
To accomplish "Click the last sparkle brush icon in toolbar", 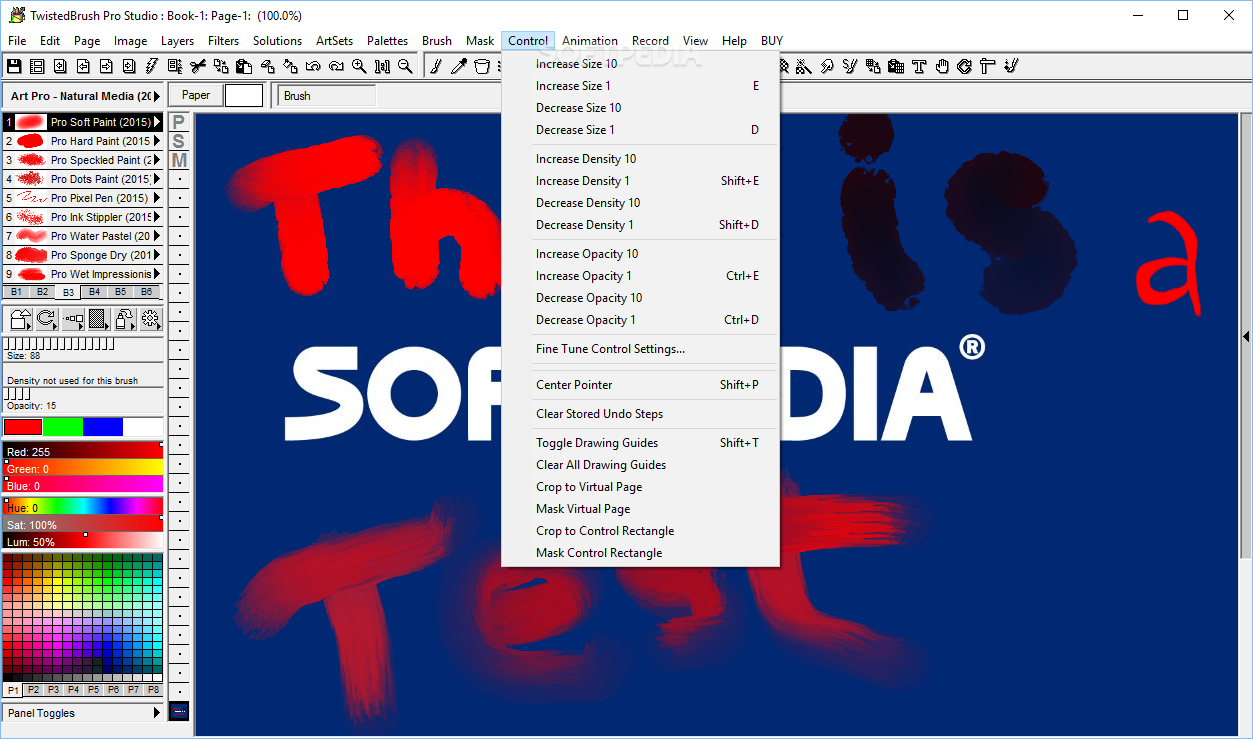I will [1011, 66].
